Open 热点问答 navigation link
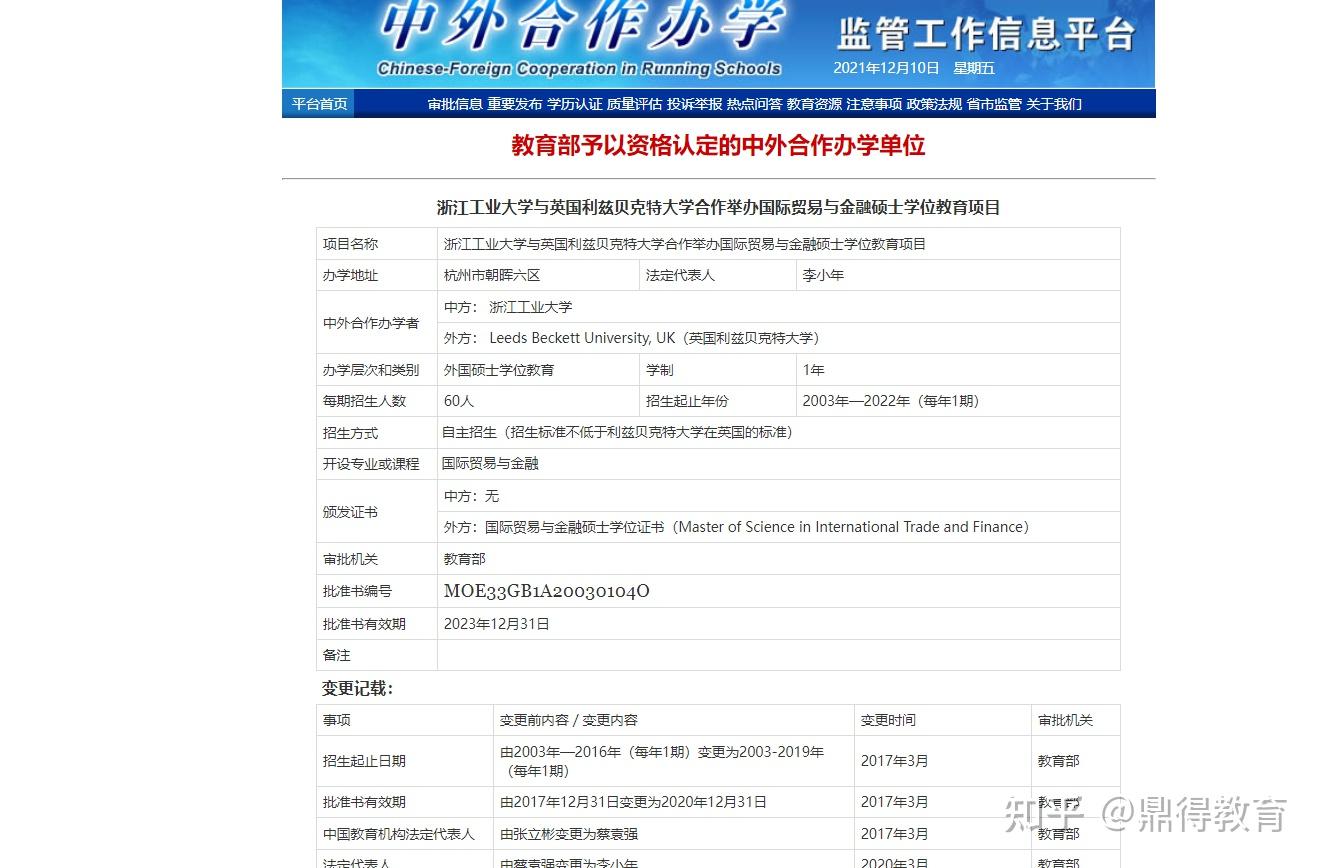This screenshot has height=868, width=1321. pos(754,104)
